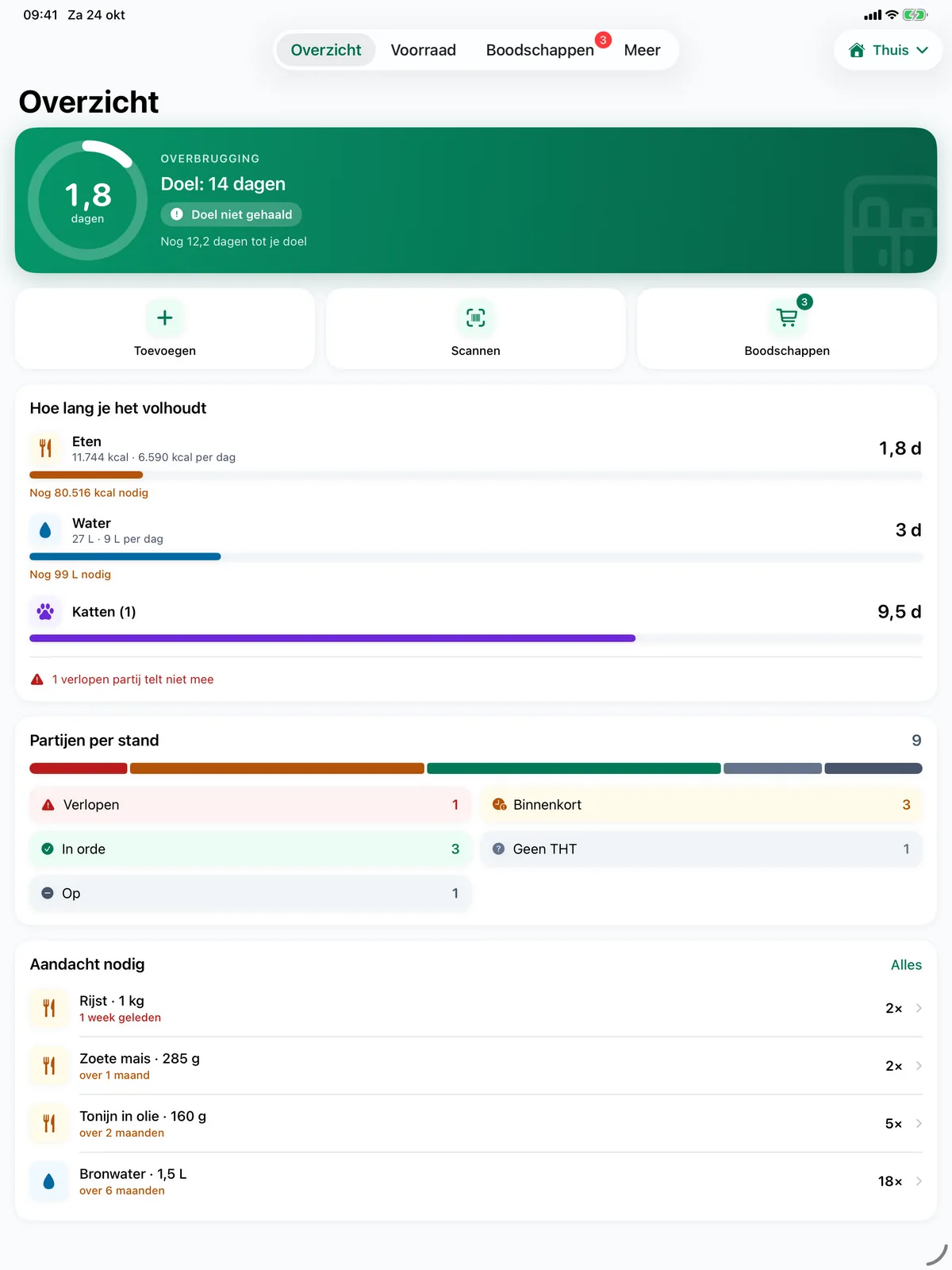The width and height of the screenshot is (952, 1270).
Task: Open the Rijst row chevron
Action: coord(919,1008)
